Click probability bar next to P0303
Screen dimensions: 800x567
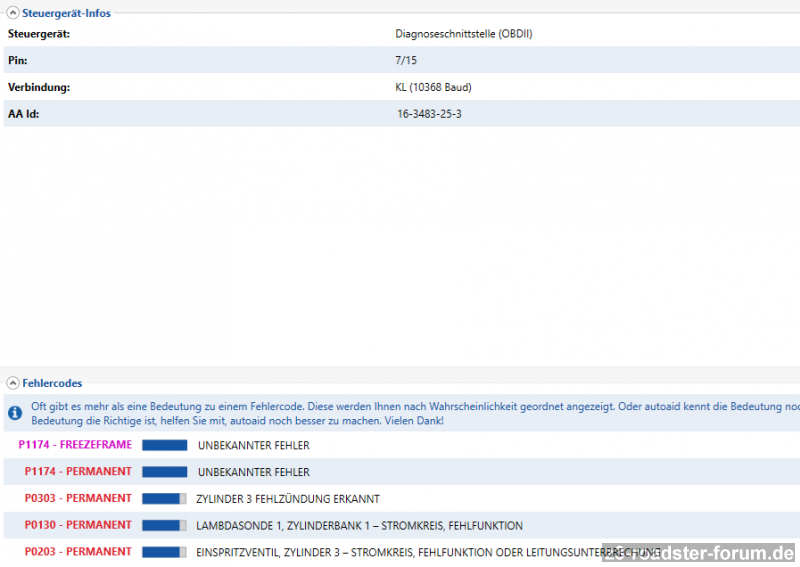[x=164, y=498]
